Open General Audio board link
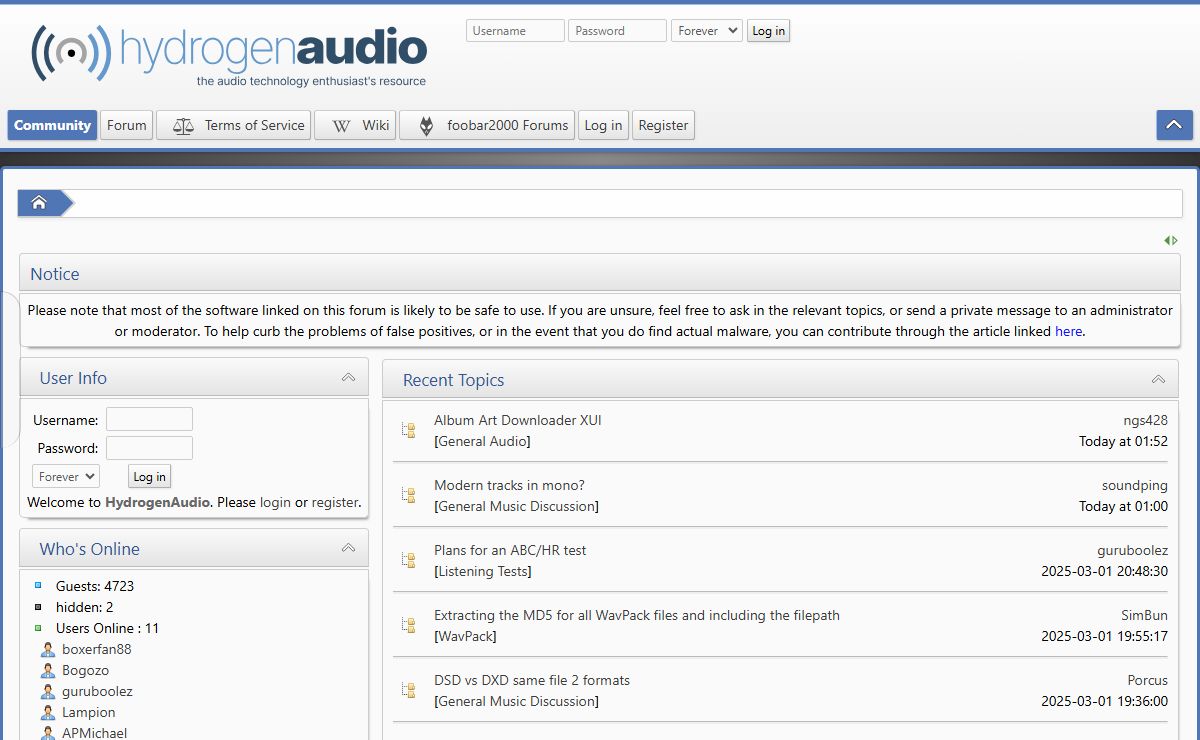The width and height of the screenshot is (1200, 740). click(482, 441)
